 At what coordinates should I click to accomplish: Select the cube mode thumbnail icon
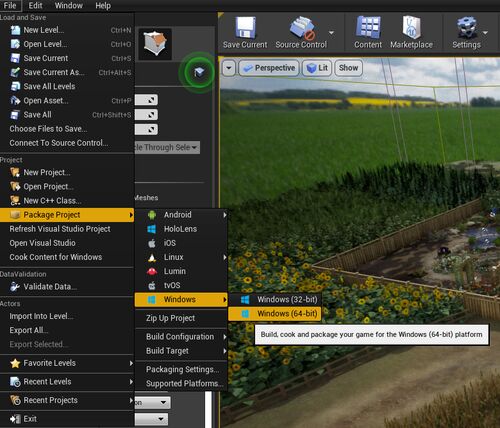click(155, 44)
